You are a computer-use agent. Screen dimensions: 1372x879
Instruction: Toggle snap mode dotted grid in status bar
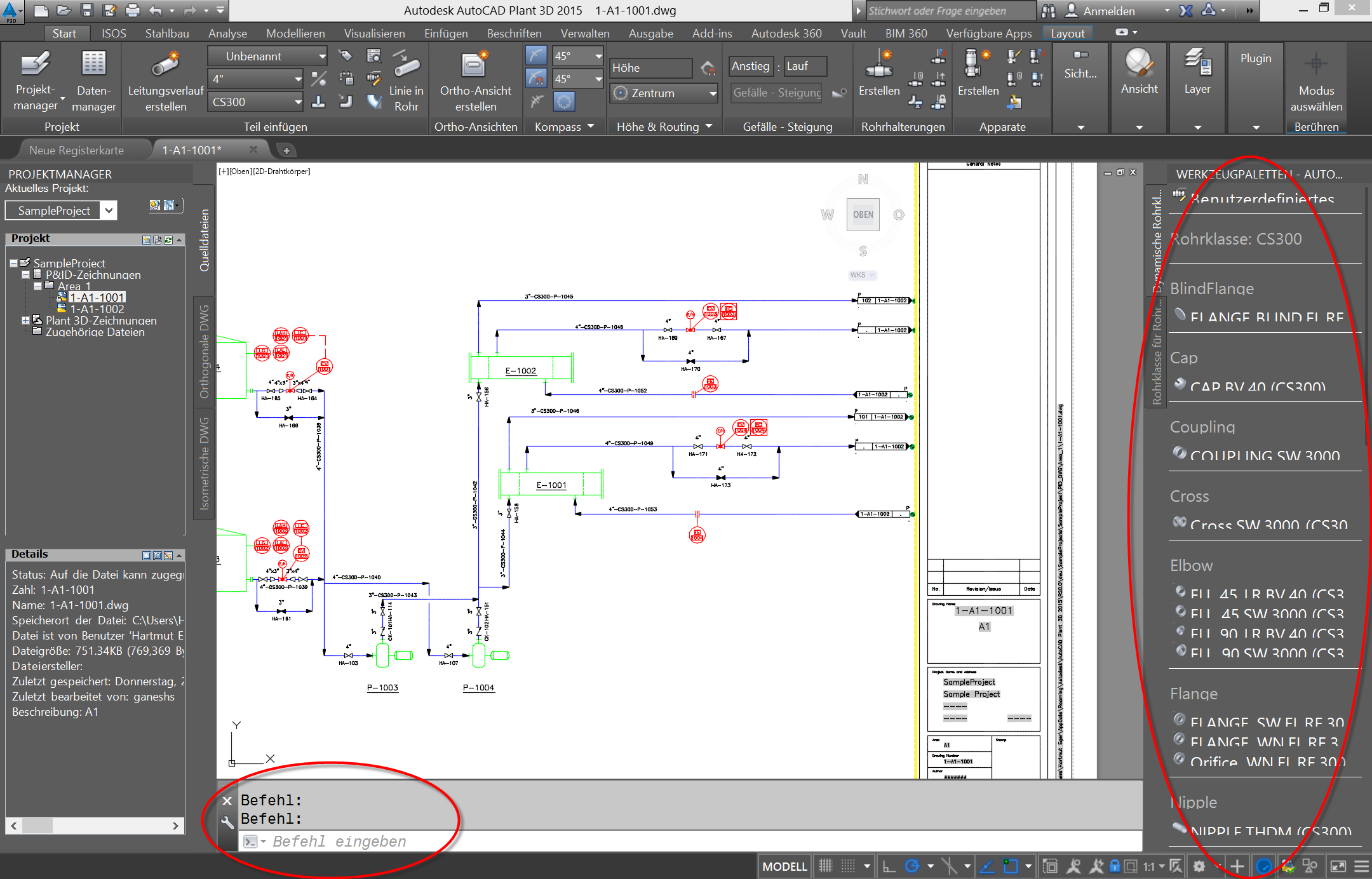tap(849, 866)
